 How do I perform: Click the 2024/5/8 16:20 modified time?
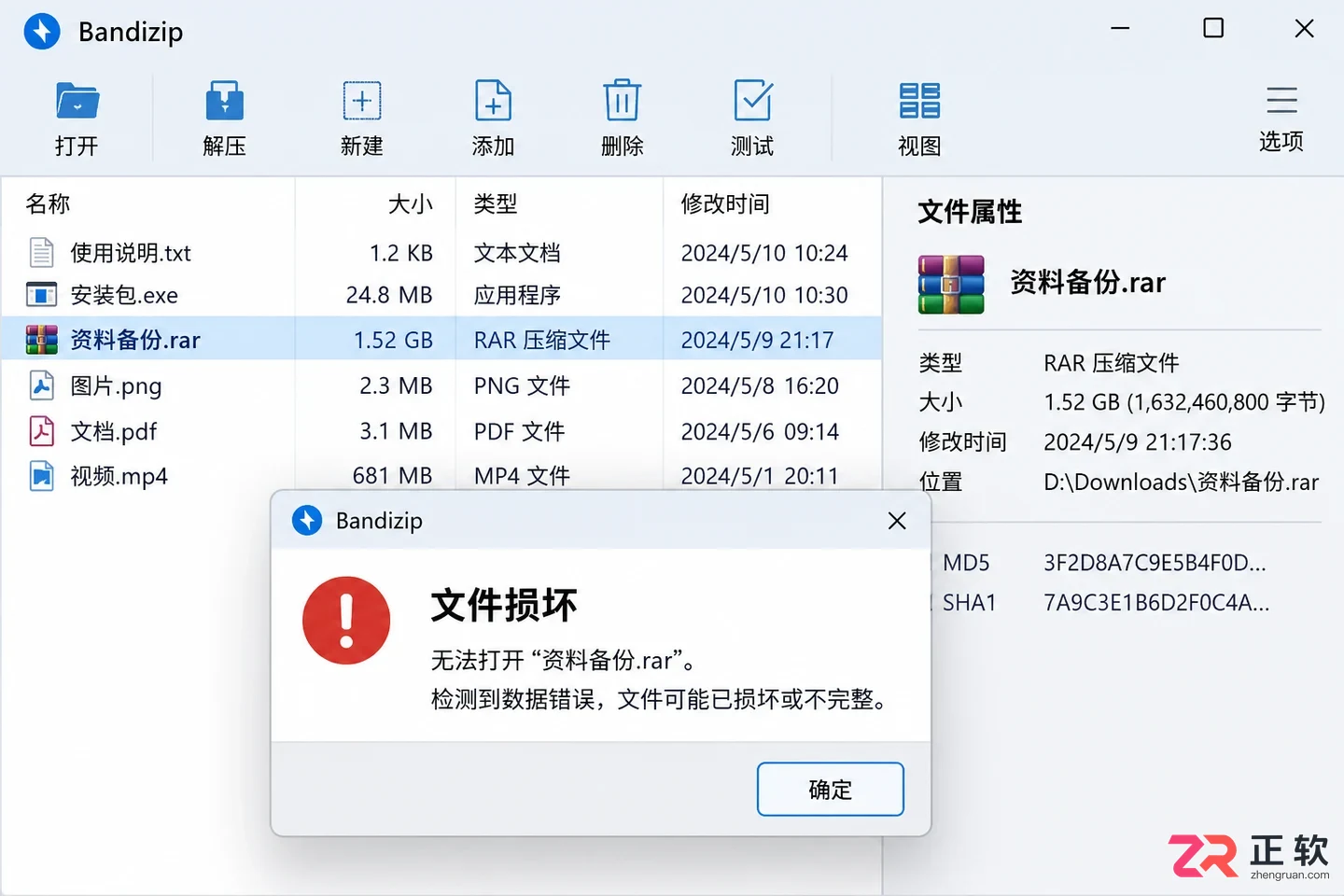[x=760, y=386]
